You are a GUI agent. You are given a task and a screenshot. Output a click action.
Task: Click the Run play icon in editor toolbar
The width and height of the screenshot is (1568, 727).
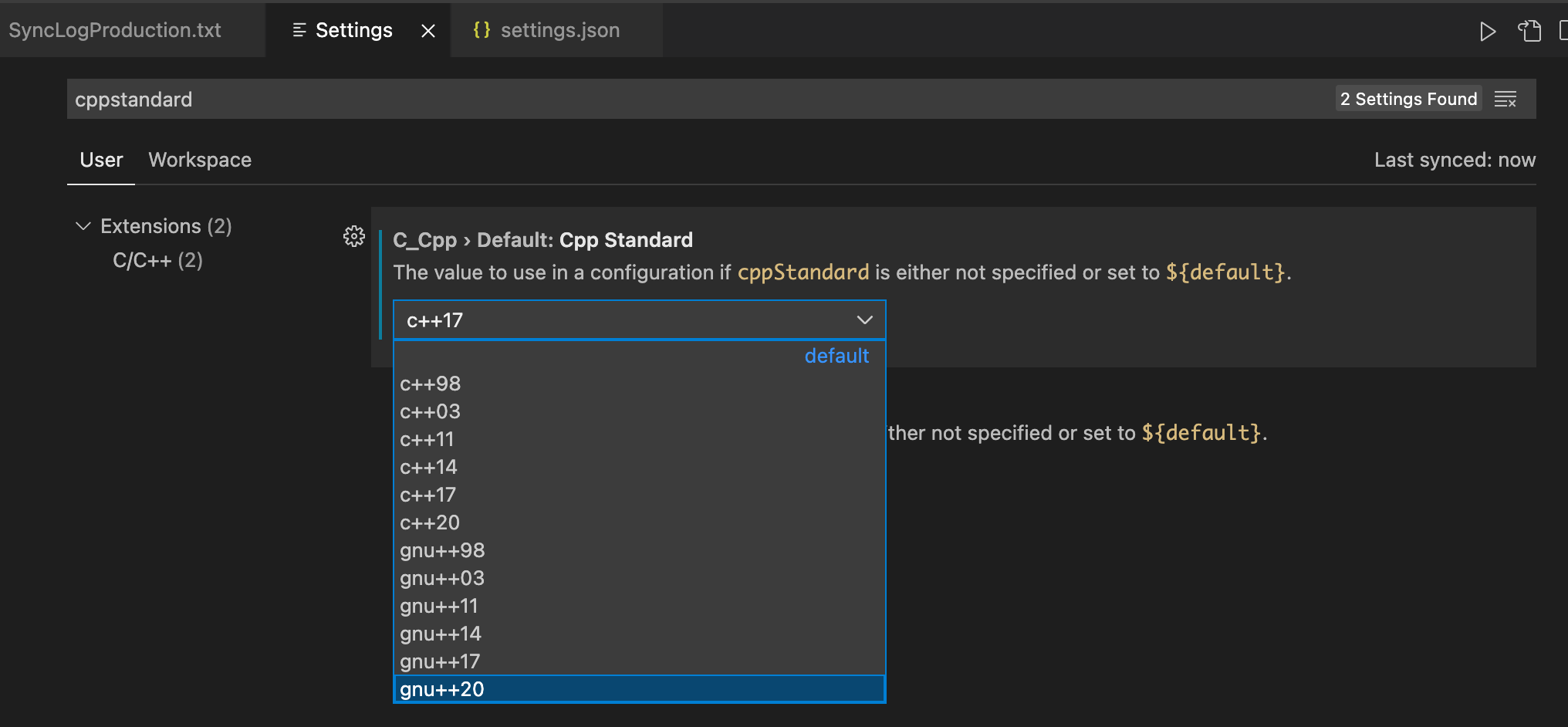click(x=1488, y=31)
